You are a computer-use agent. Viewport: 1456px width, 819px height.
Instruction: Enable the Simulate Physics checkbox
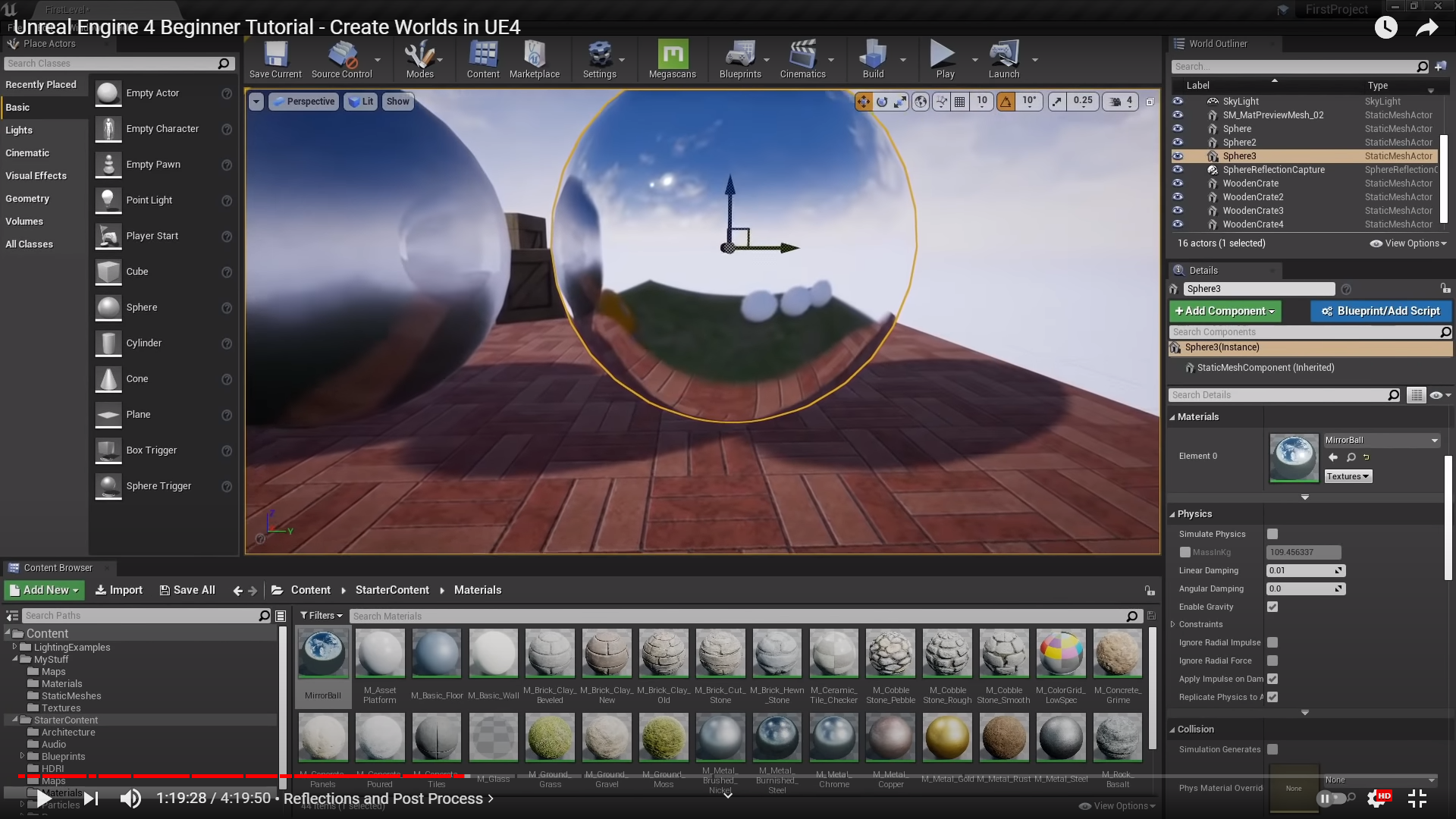(1272, 534)
